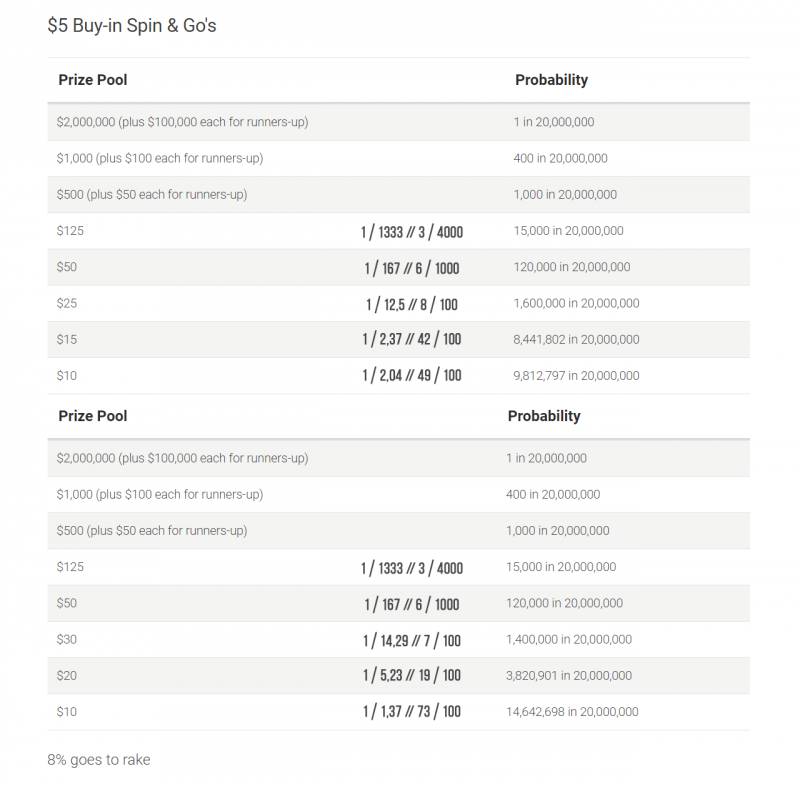Click the "8% goes to rake" note
Screen dimensions: 800x786
(x=99, y=760)
